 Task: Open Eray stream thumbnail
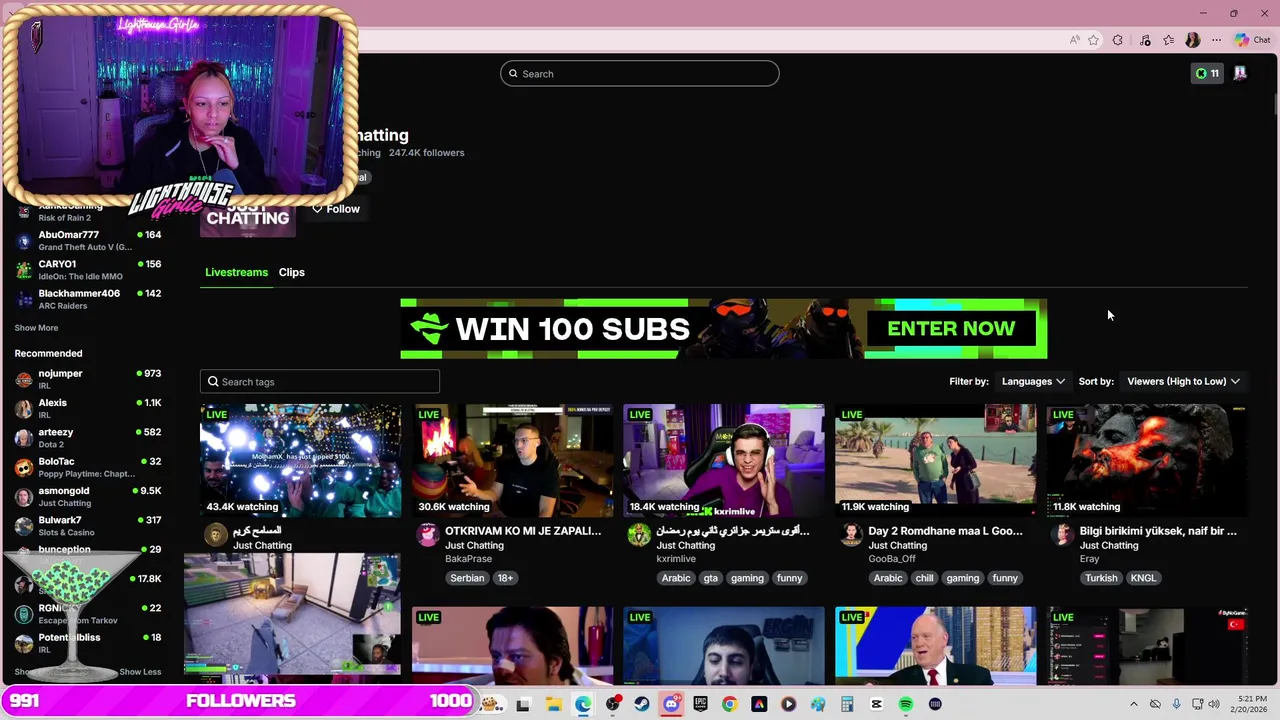tap(1147, 461)
